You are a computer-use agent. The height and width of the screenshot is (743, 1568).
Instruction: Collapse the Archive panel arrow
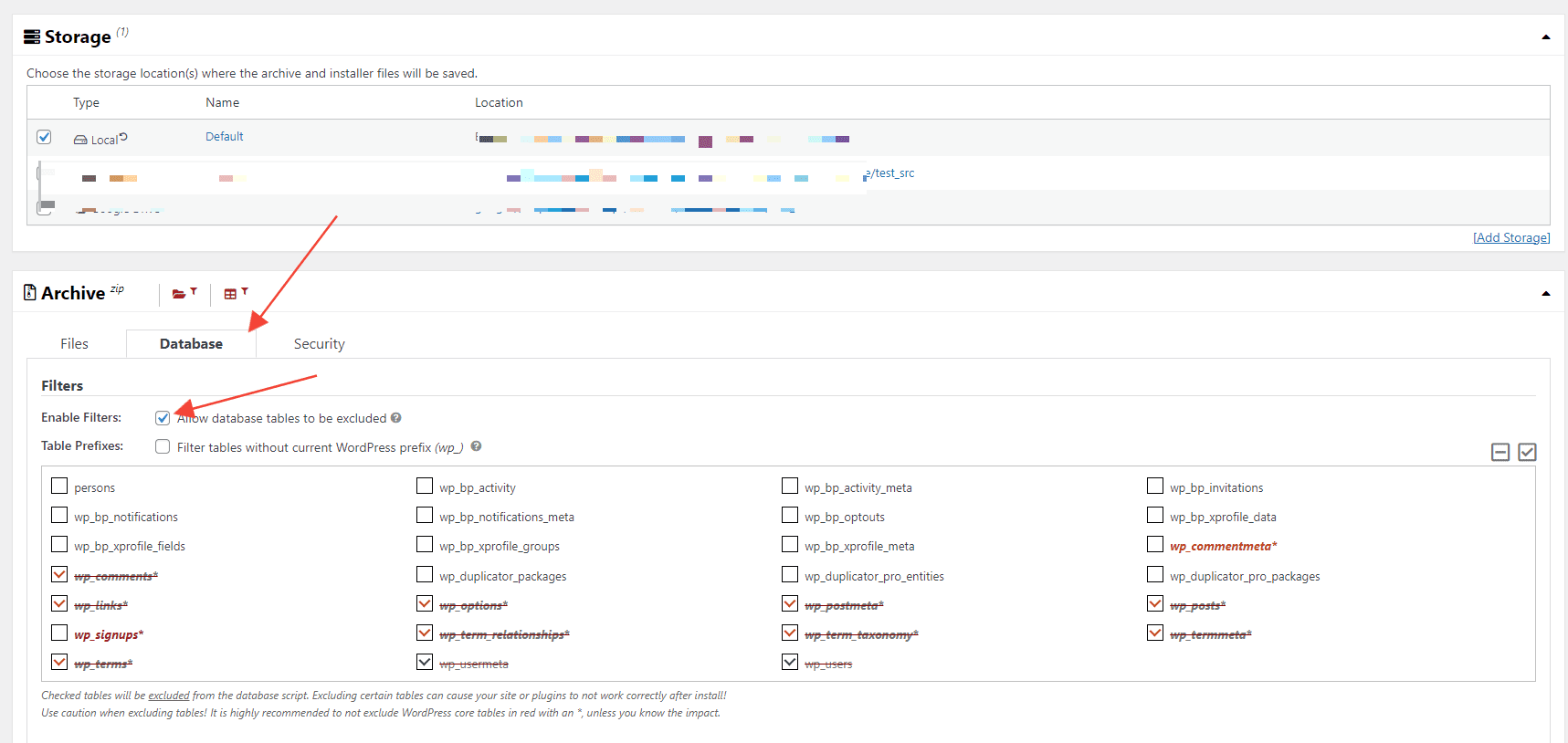click(1546, 294)
